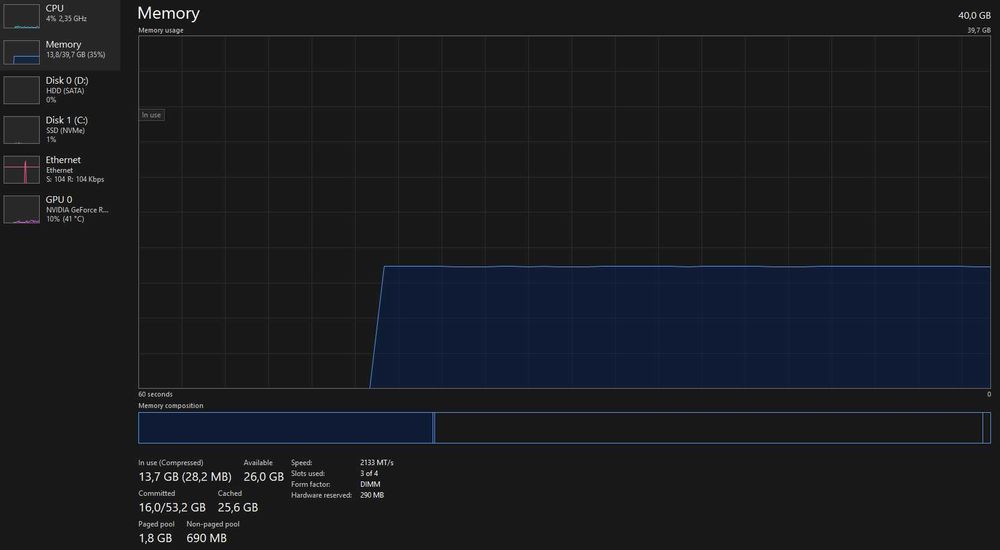This screenshot has height=550, width=1000.
Task: Open the Disk 1 (C:) graph thumbnail
Action: pos(22,130)
